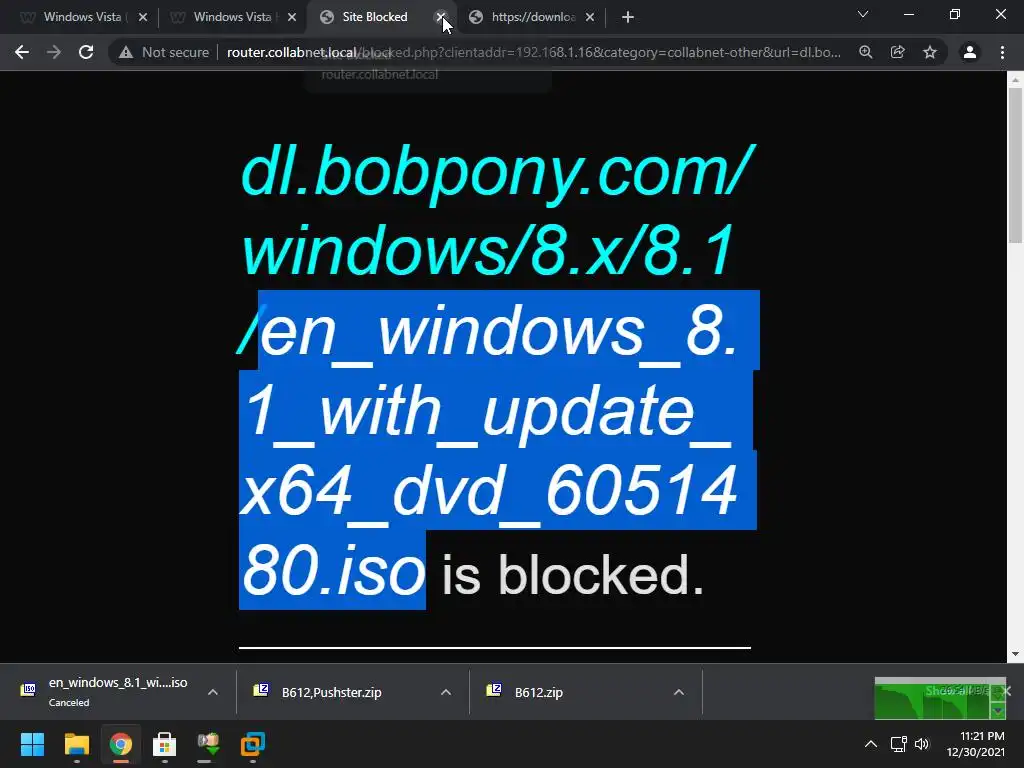The image size is (1024, 768).
Task: Expand options for B612,Pushster.zip
Action: [446, 692]
